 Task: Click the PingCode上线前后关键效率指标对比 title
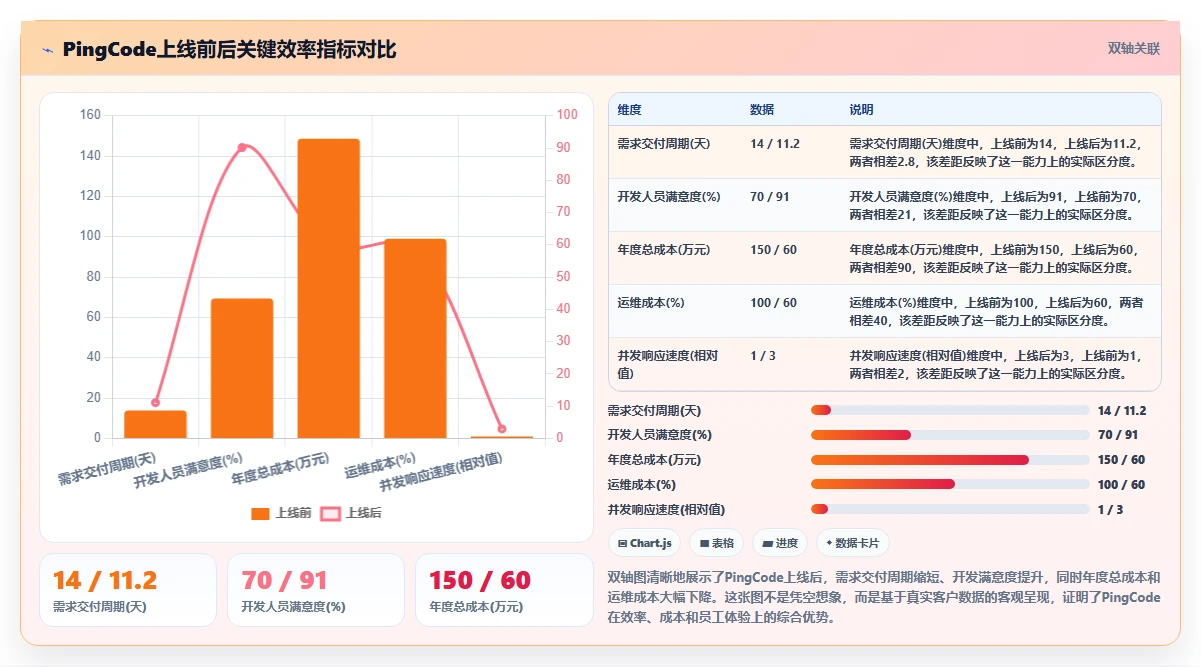[x=229, y=50]
